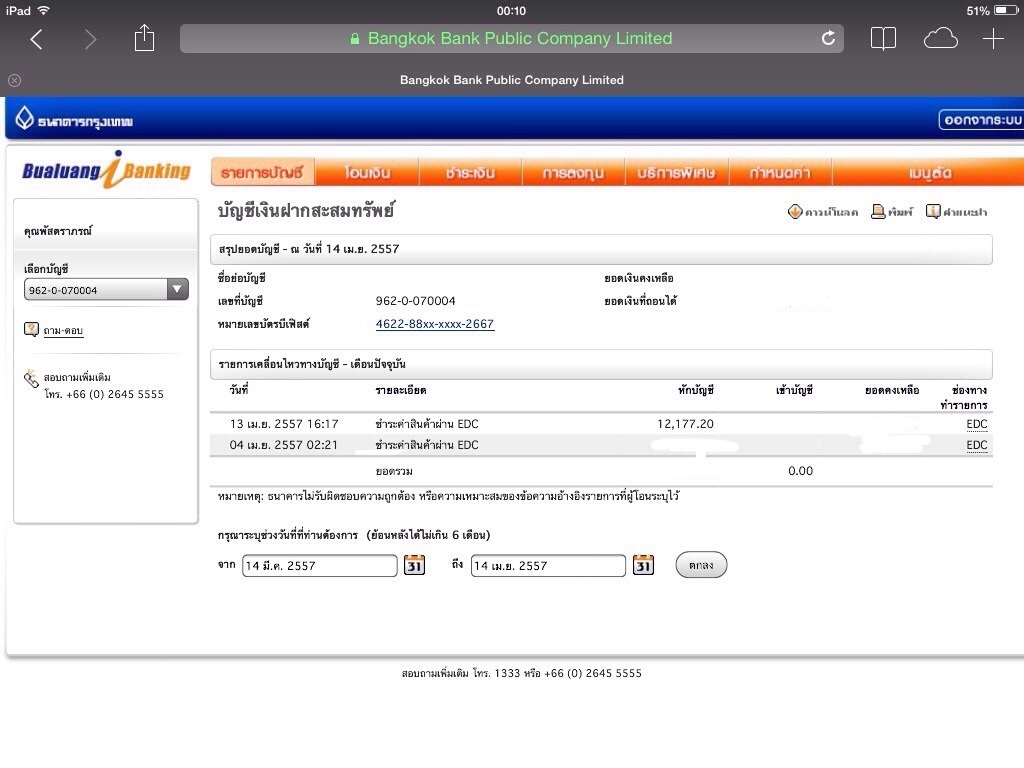
Task: Open the เมนูลัด shortcut menu tab
Action: pyautogui.click(x=930, y=172)
